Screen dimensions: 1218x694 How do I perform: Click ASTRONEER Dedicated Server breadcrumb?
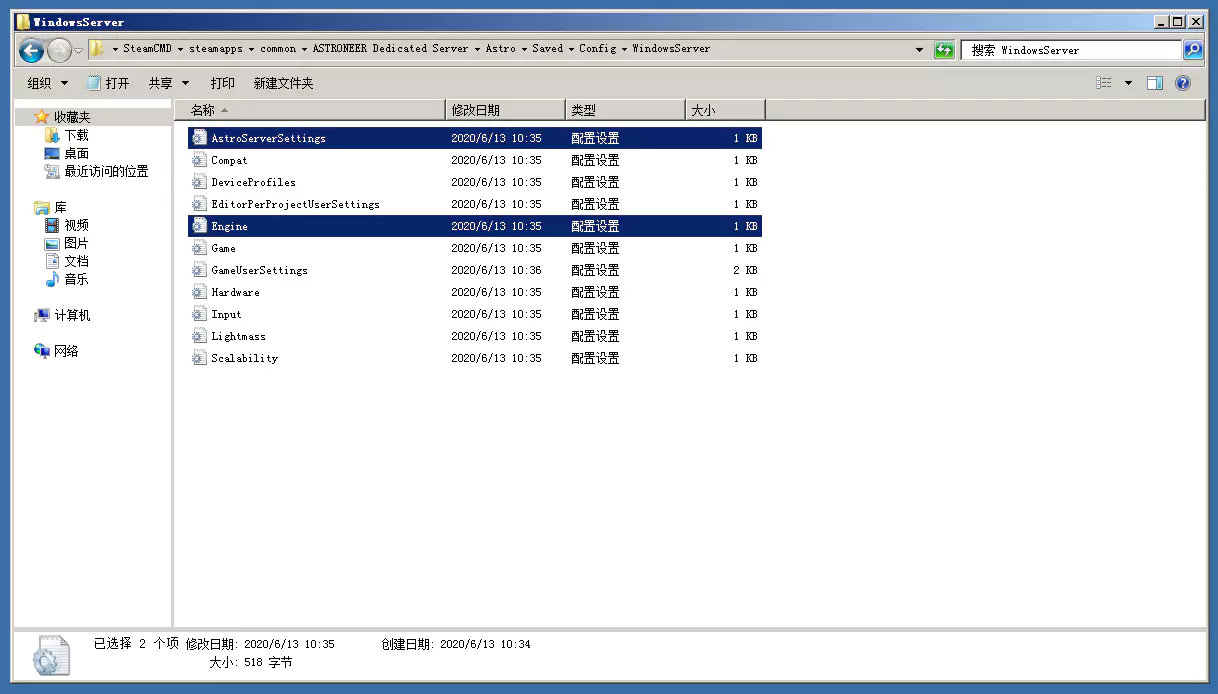point(390,49)
